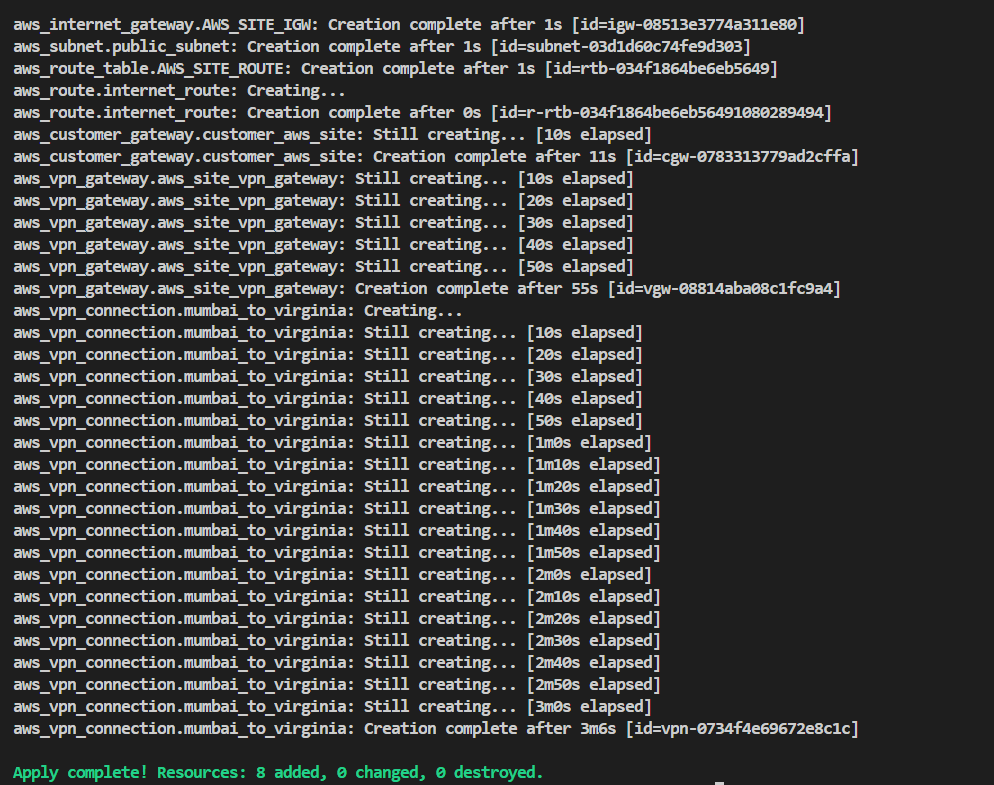Click mumbai_to_virginia line showing 1m30s elapsed
994x785 pixels.
pos(337,509)
